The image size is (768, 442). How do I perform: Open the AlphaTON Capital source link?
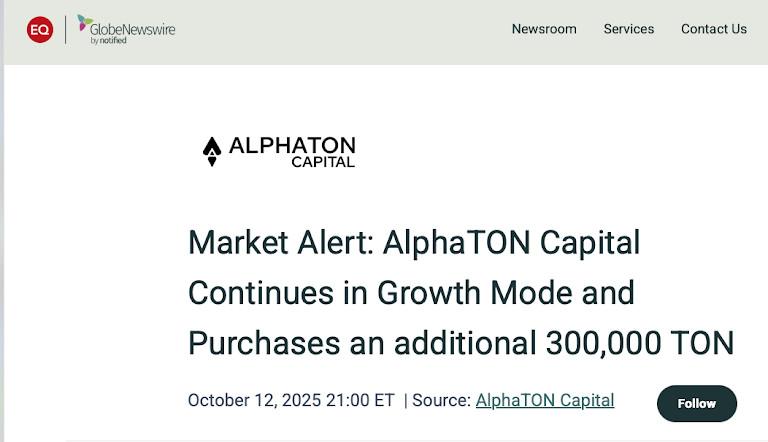coord(545,400)
